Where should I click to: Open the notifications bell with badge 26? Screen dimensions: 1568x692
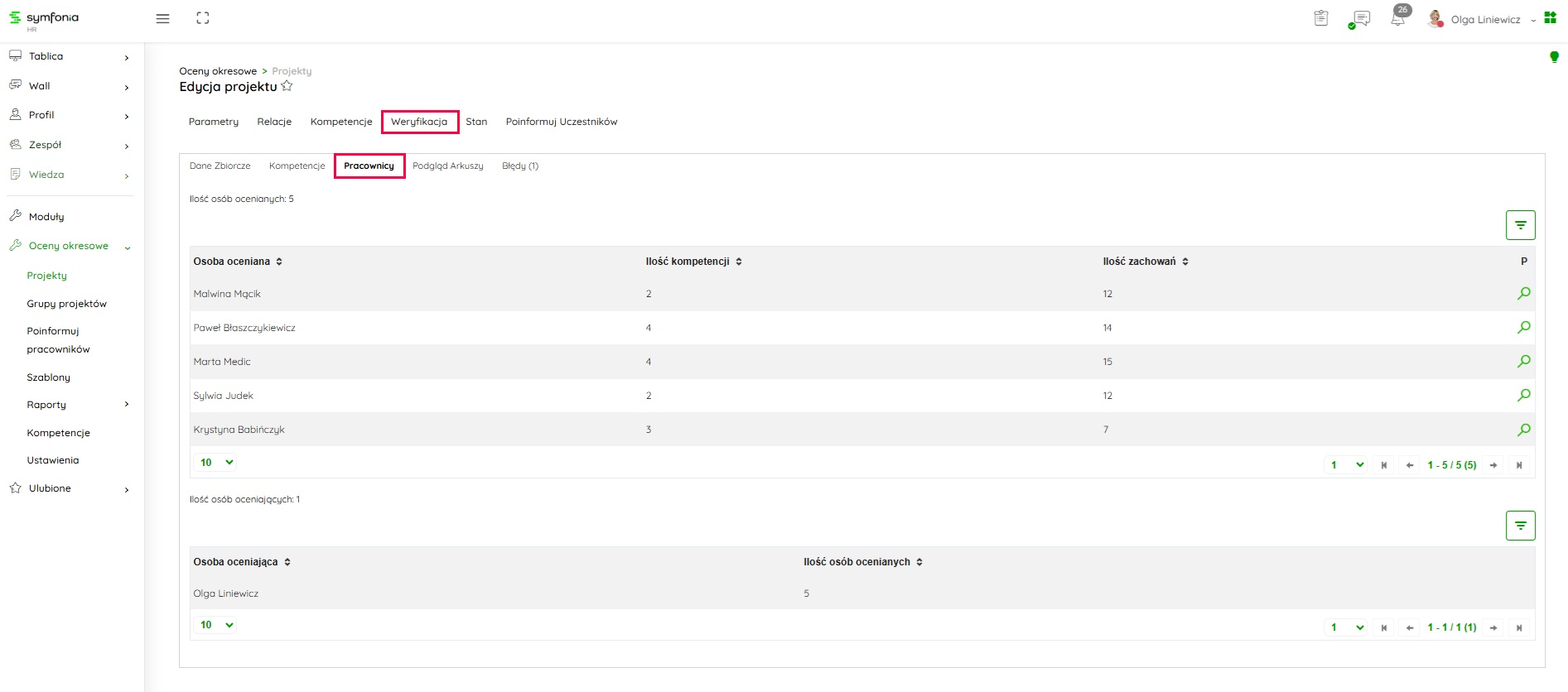point(1398,18)
